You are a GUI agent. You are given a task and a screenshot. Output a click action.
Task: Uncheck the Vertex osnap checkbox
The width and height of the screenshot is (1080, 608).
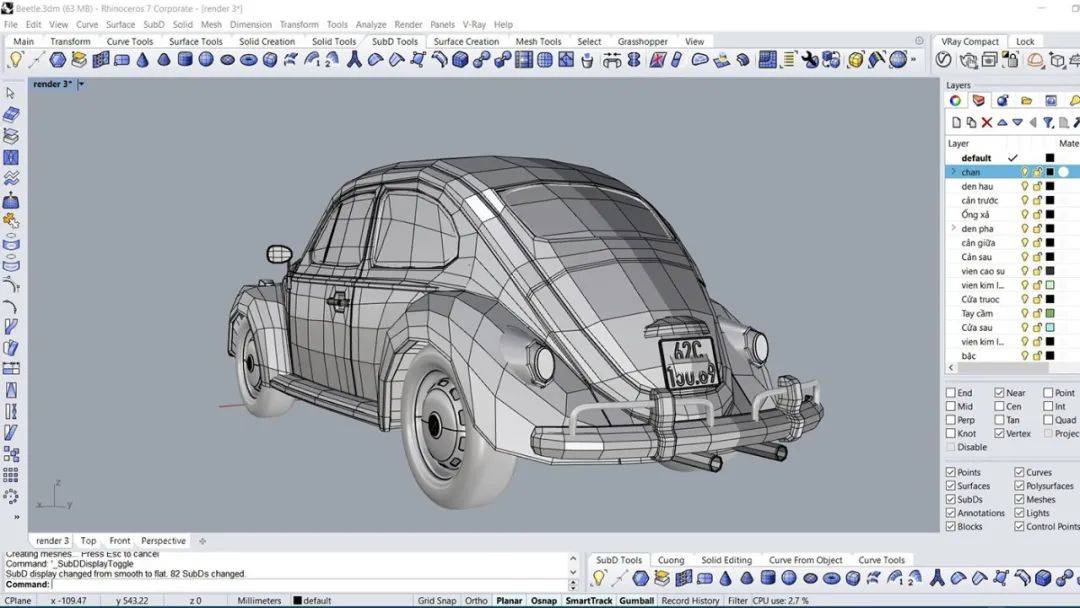(999, 433)
